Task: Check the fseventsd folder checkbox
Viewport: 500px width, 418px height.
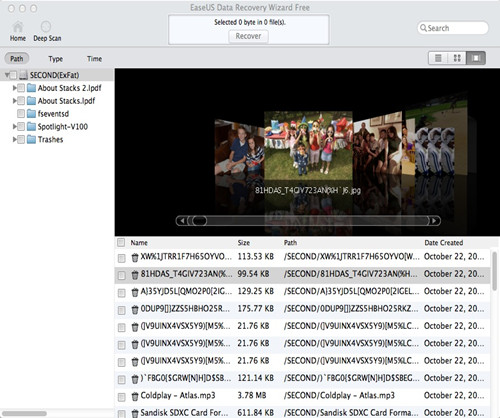Action: click(21, 114)
